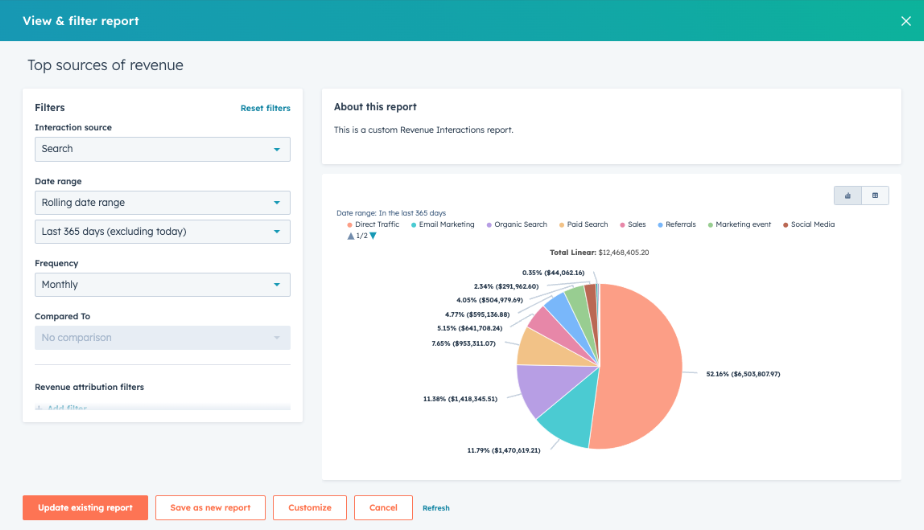Screen dimensions: 924x530
Task: Click the Date range: In the last 365 days text
Action: pos(391,213)
